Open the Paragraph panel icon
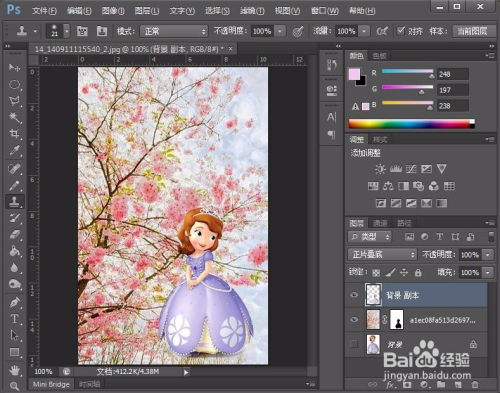 tap(332, 135)
